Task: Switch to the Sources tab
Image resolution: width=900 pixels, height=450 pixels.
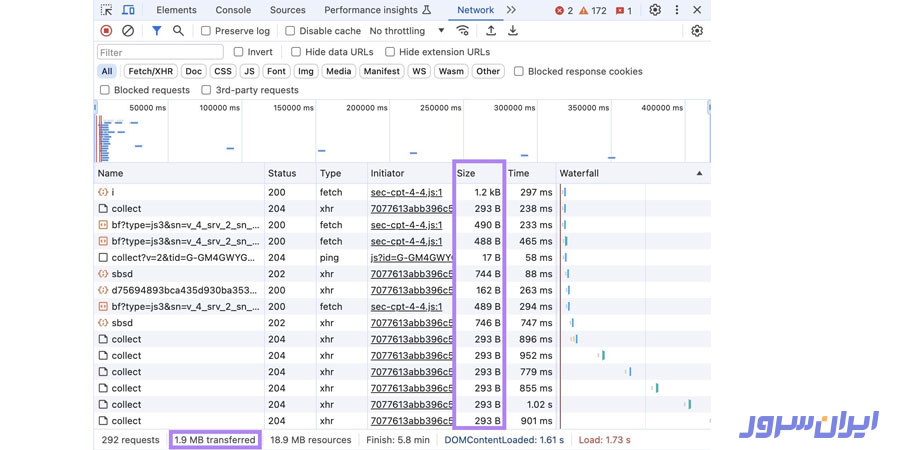Action: coord(288,10)
